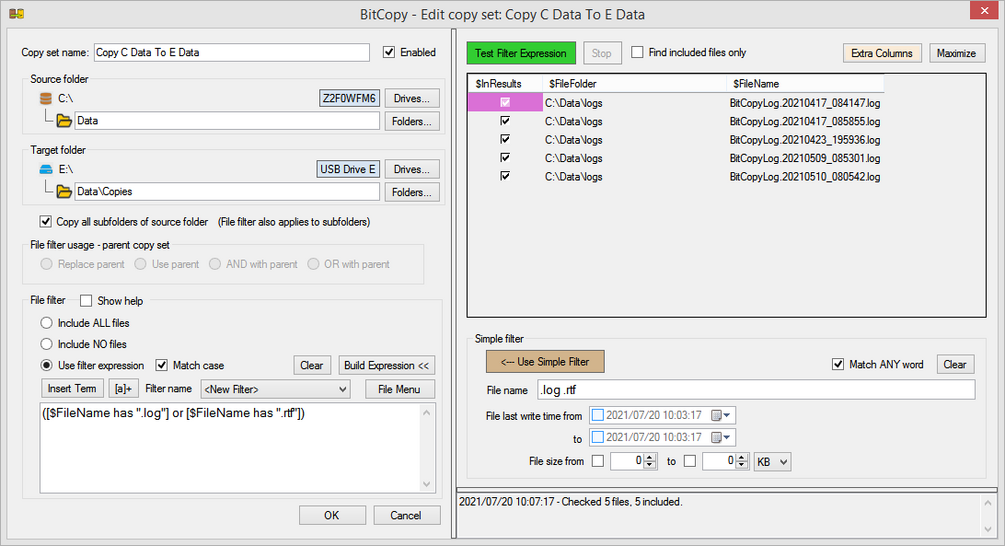Click the C:\ source drive disk icon
1005x546 pixels.
[46, 99]
